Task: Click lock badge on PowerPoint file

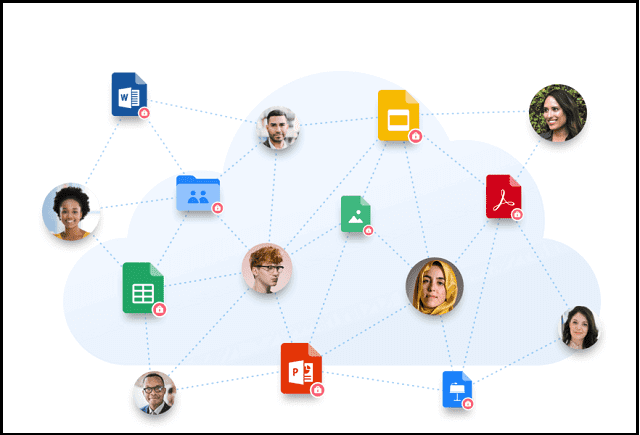Action: (x=318, y=390)
